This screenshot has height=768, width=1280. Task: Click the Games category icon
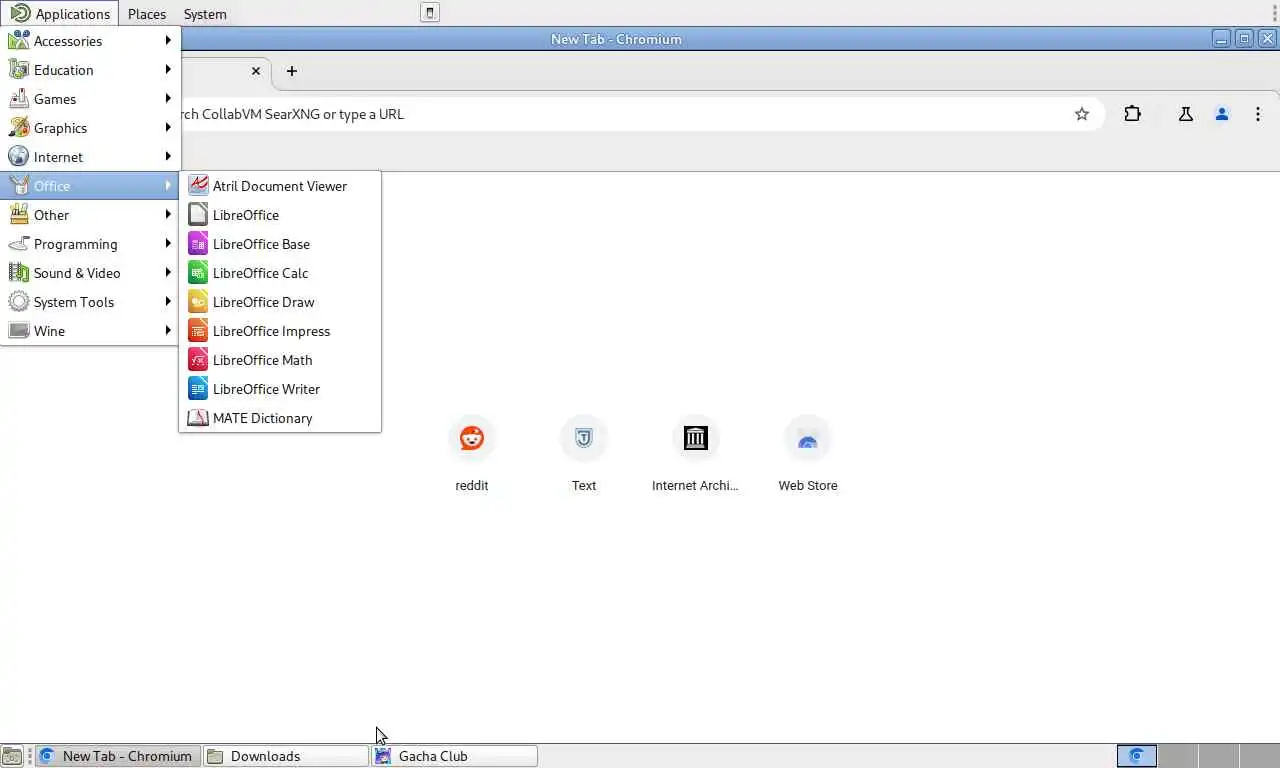tap(18, 99)
